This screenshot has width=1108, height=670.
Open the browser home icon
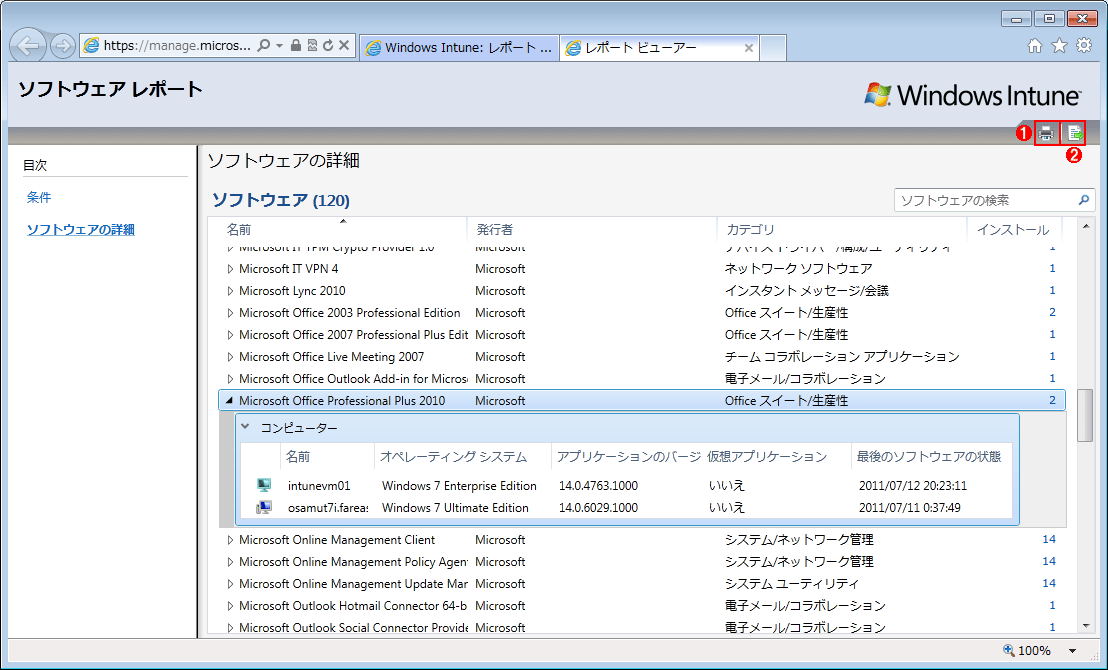pyautogui.click(x=1035, y=46)
